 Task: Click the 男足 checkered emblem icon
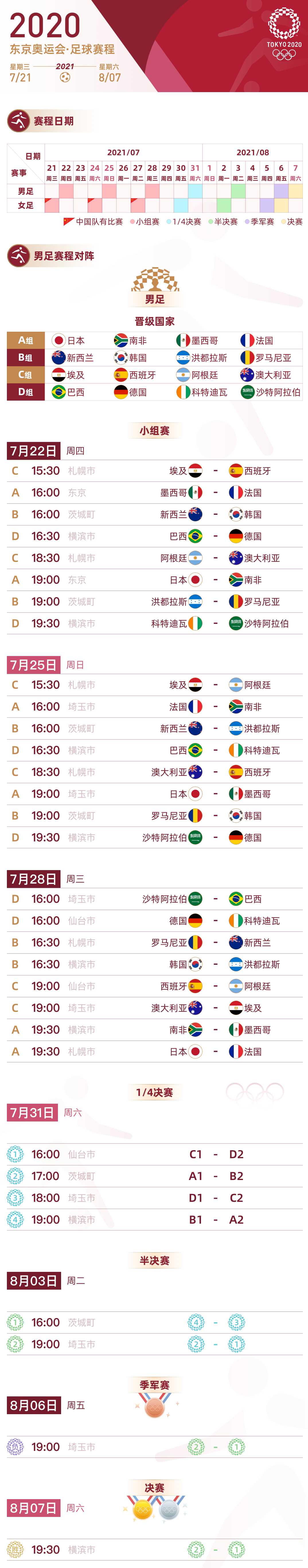(x=155, y=280)
